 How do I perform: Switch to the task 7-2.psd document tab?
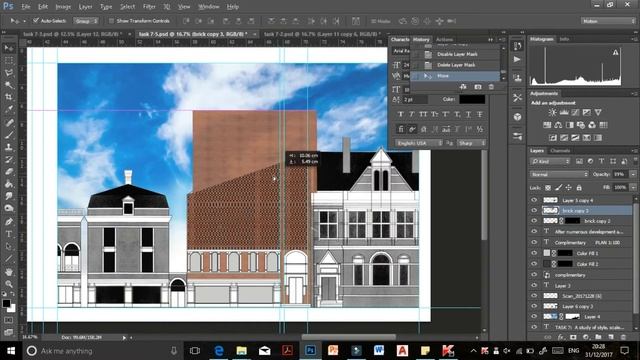[x=321, y=34]
